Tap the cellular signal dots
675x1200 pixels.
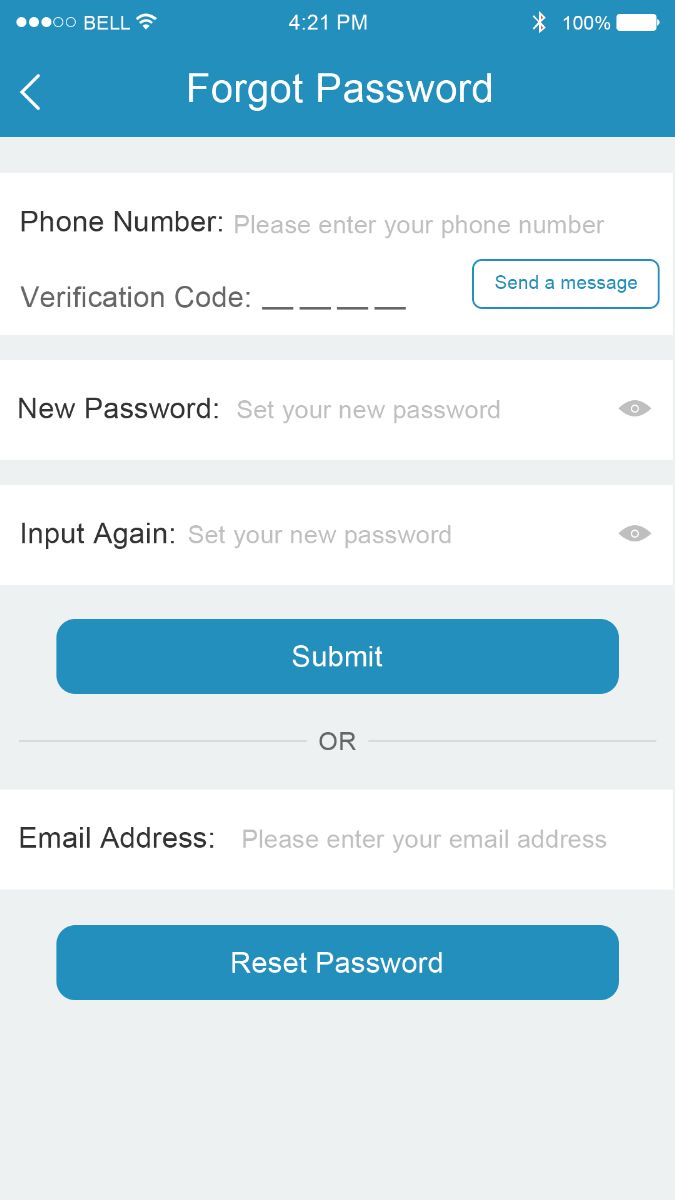coord(45,23)
